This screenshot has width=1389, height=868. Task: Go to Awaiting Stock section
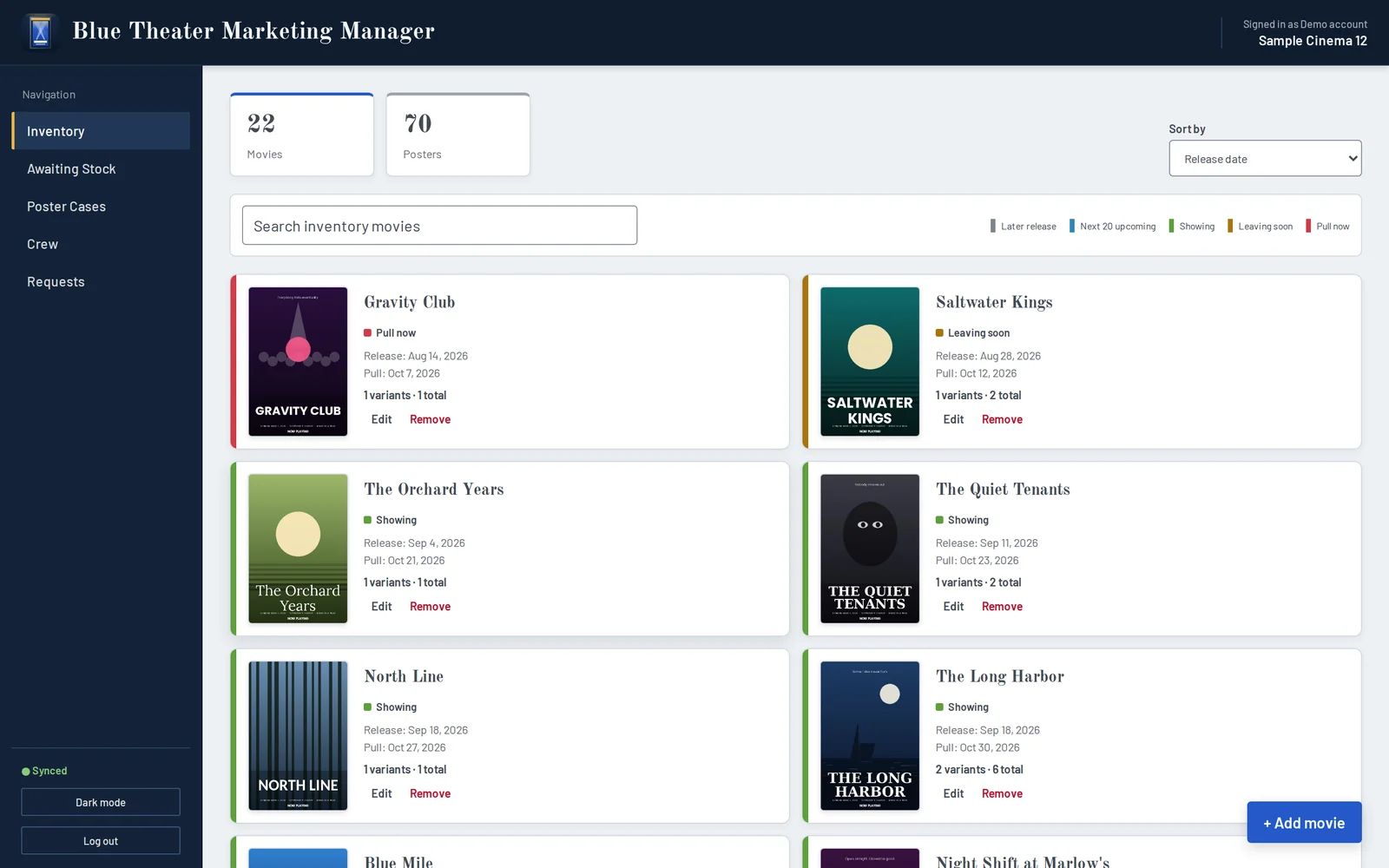click(x=101, y=169)
